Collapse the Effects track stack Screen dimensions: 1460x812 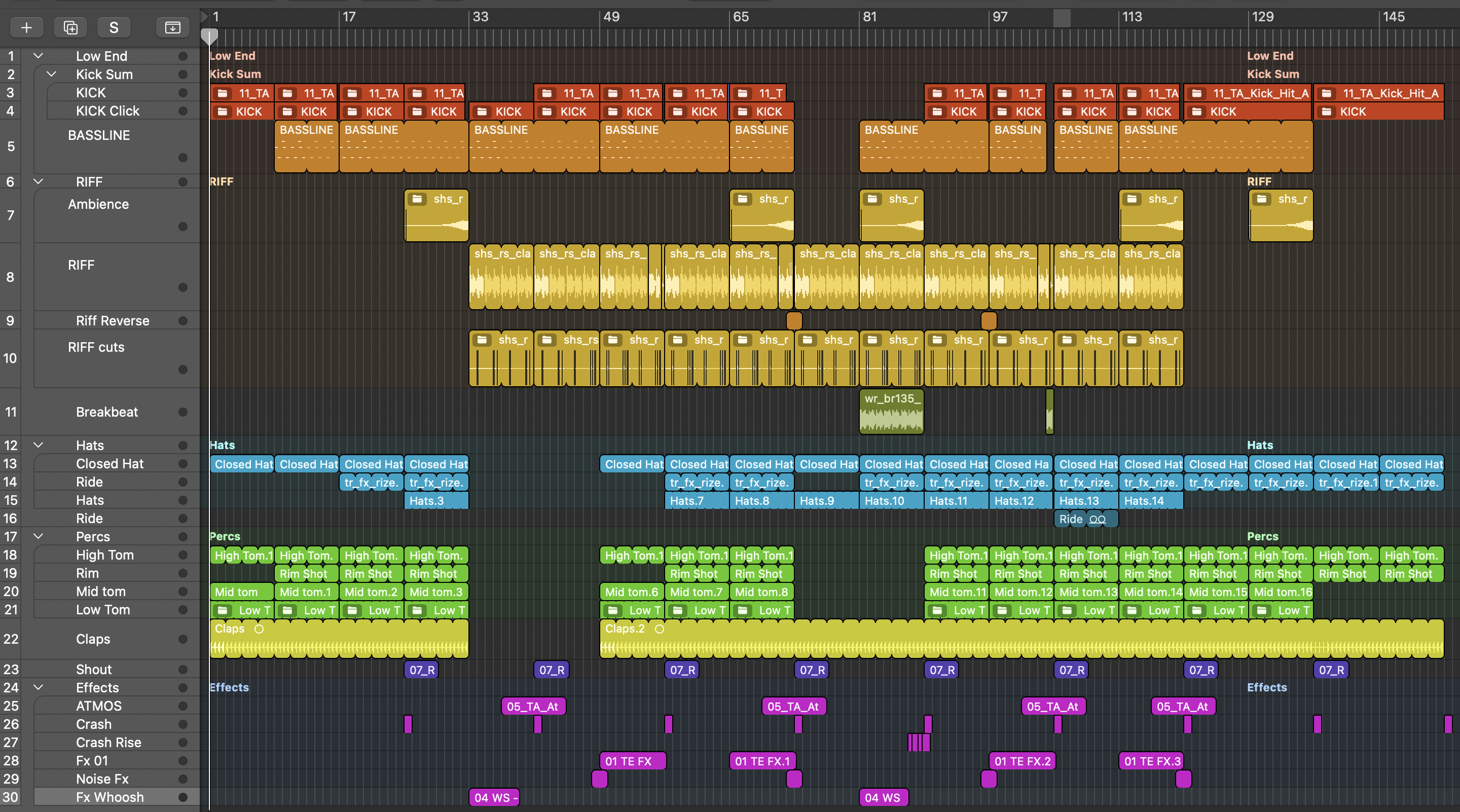[x=39, y=687]
